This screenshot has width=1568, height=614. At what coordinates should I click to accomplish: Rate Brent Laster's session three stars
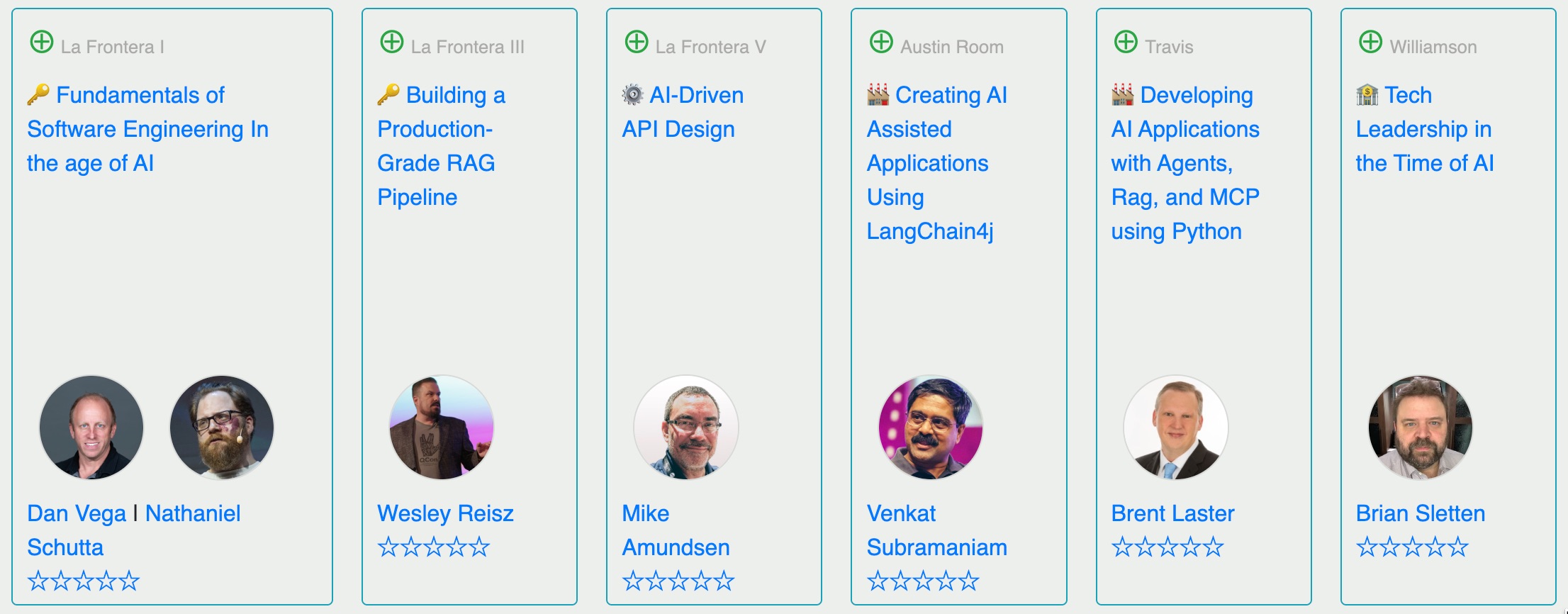click(1167, 547)
